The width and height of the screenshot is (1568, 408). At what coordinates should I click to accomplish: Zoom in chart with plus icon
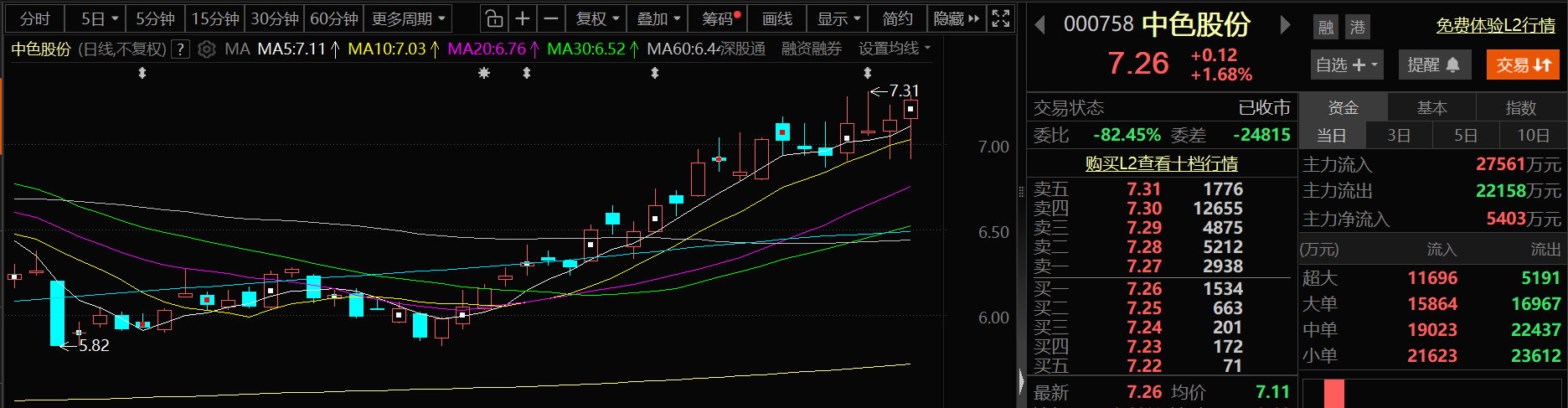(522, 18)
